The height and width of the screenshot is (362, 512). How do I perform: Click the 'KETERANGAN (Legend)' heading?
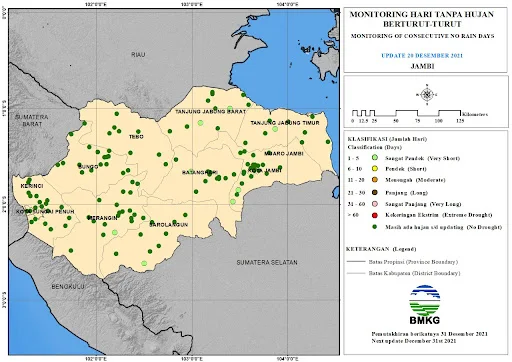click(x=381, y=249)
